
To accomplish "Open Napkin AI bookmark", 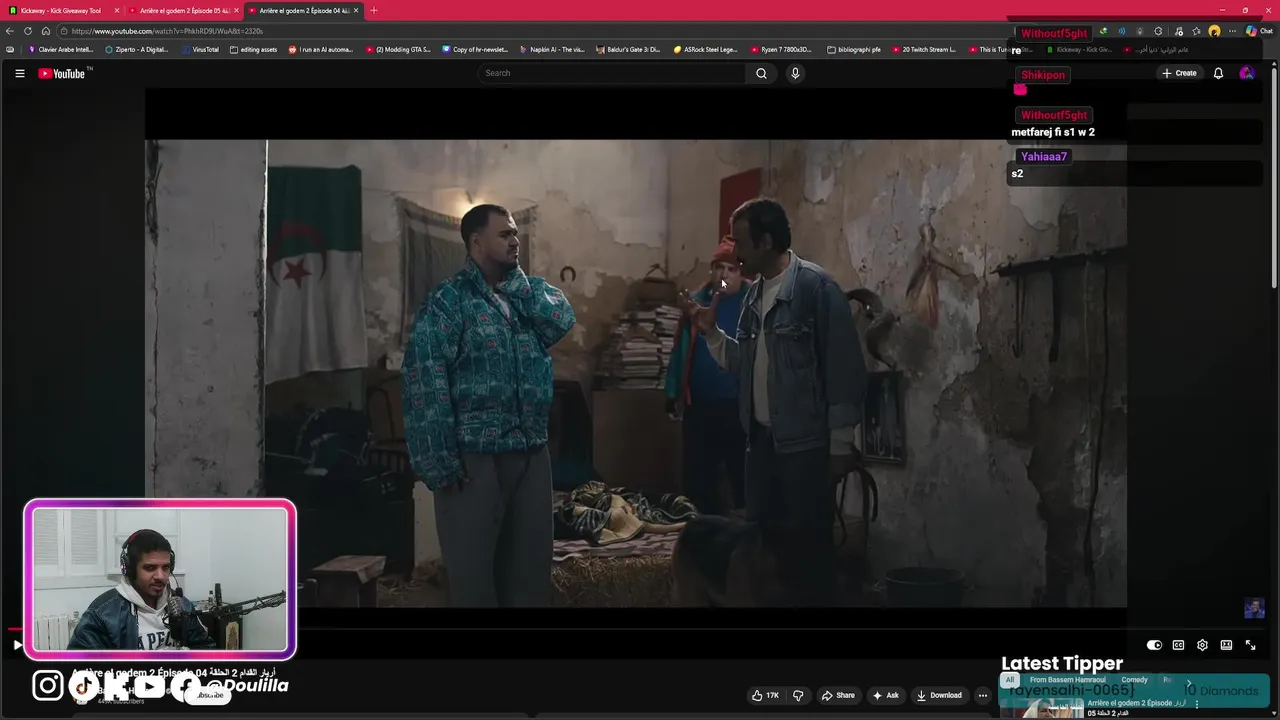I will tap(552, 49).
